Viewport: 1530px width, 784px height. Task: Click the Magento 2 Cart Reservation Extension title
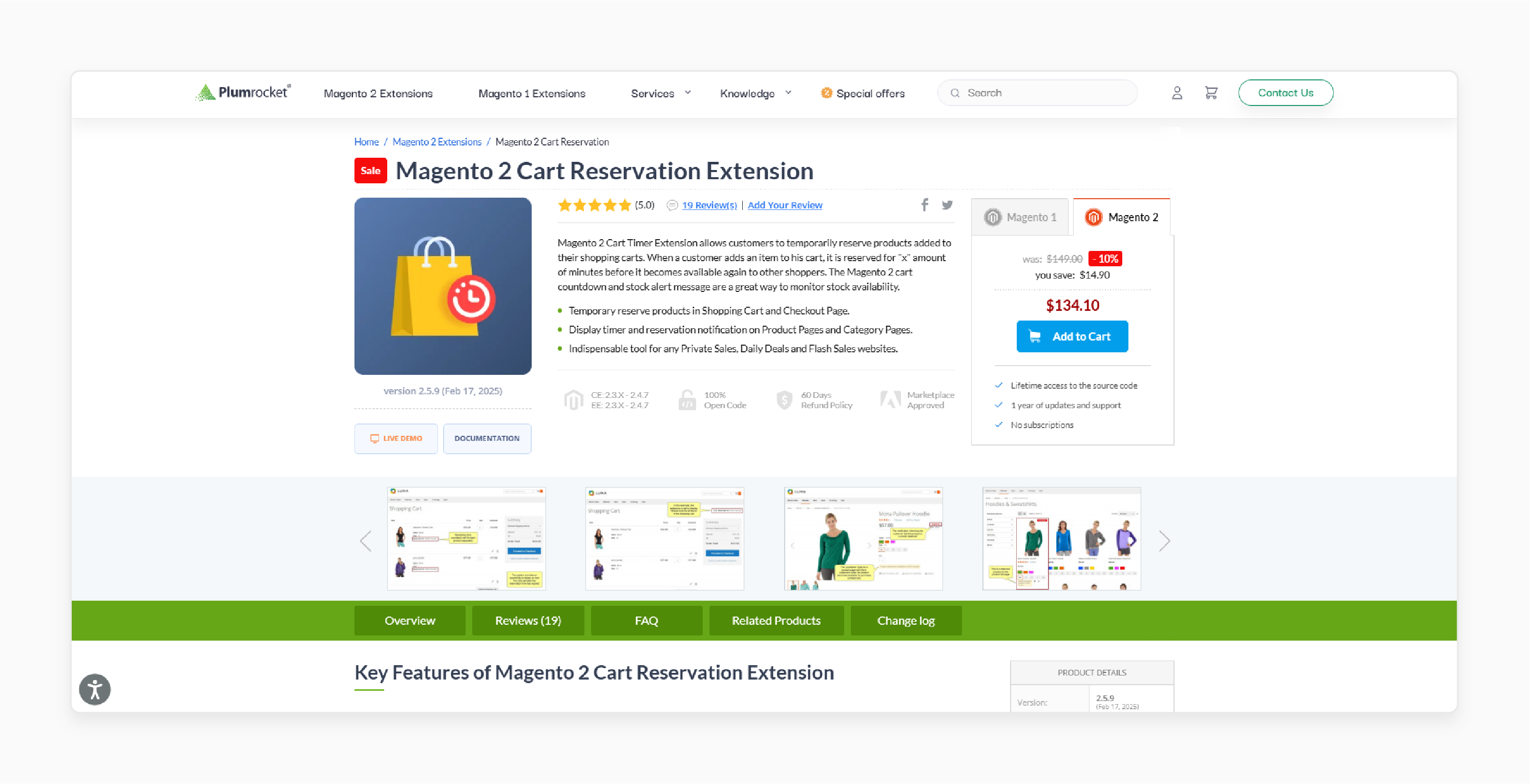click(x=604, y=171)
